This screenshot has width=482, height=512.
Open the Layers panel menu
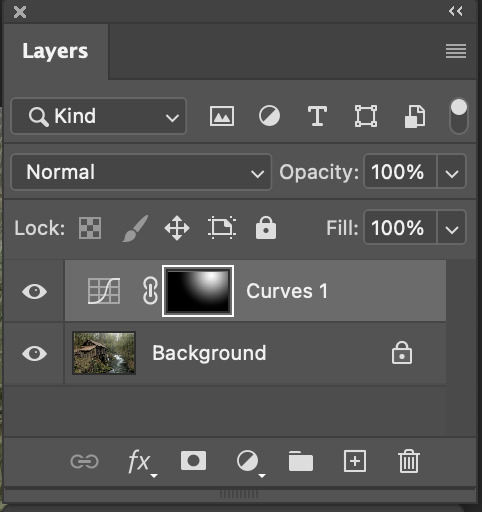click(456, 51)
